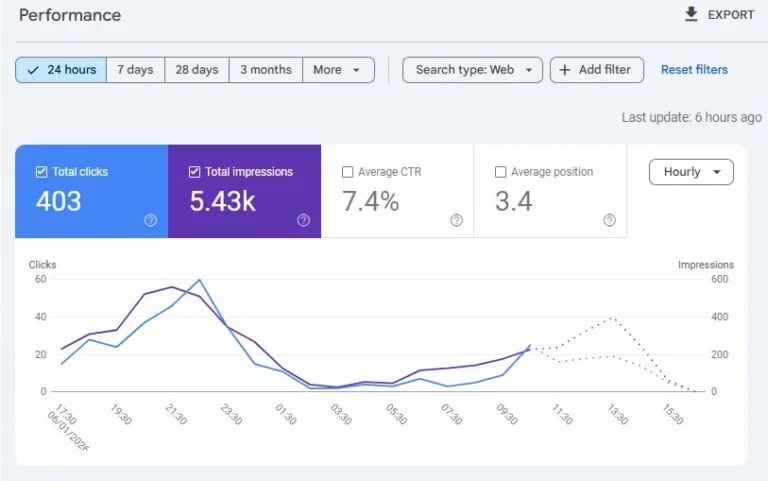The width and height of the screenshot is (768, 481).
Task: Click help icon on Total clicks card
Action: (150, 220)
